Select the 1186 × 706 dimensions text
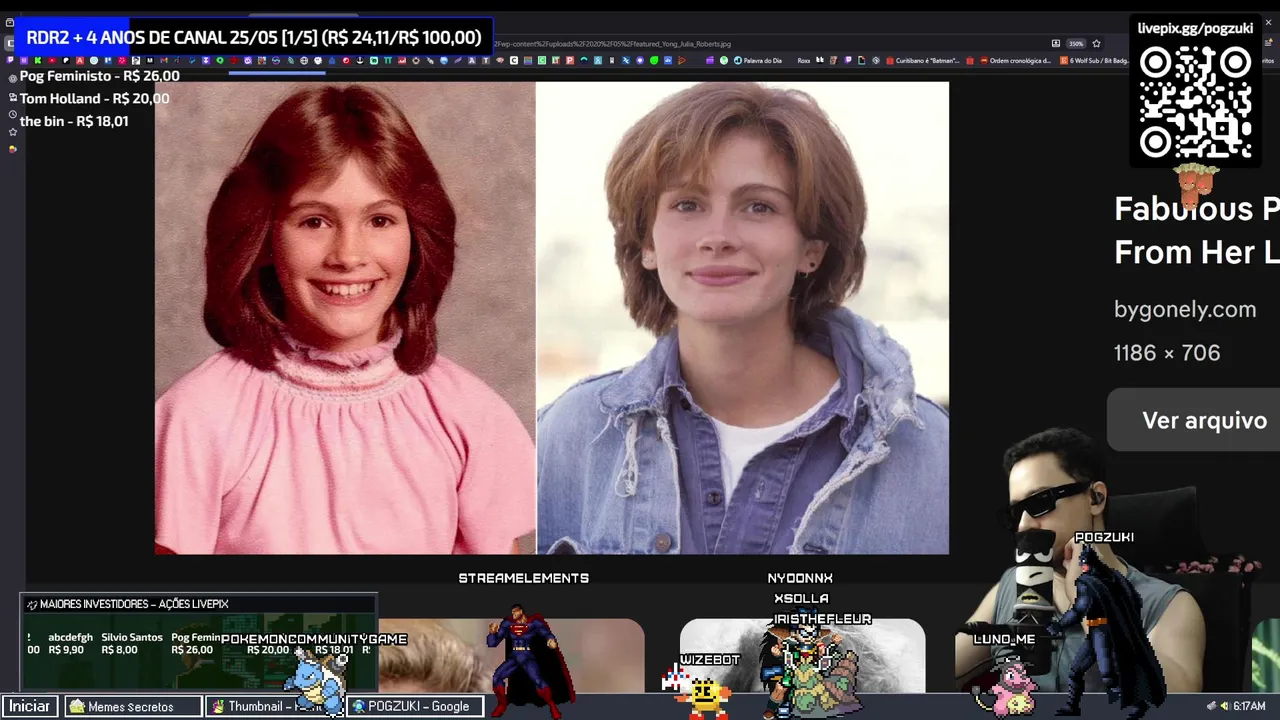 (1167, 353)
